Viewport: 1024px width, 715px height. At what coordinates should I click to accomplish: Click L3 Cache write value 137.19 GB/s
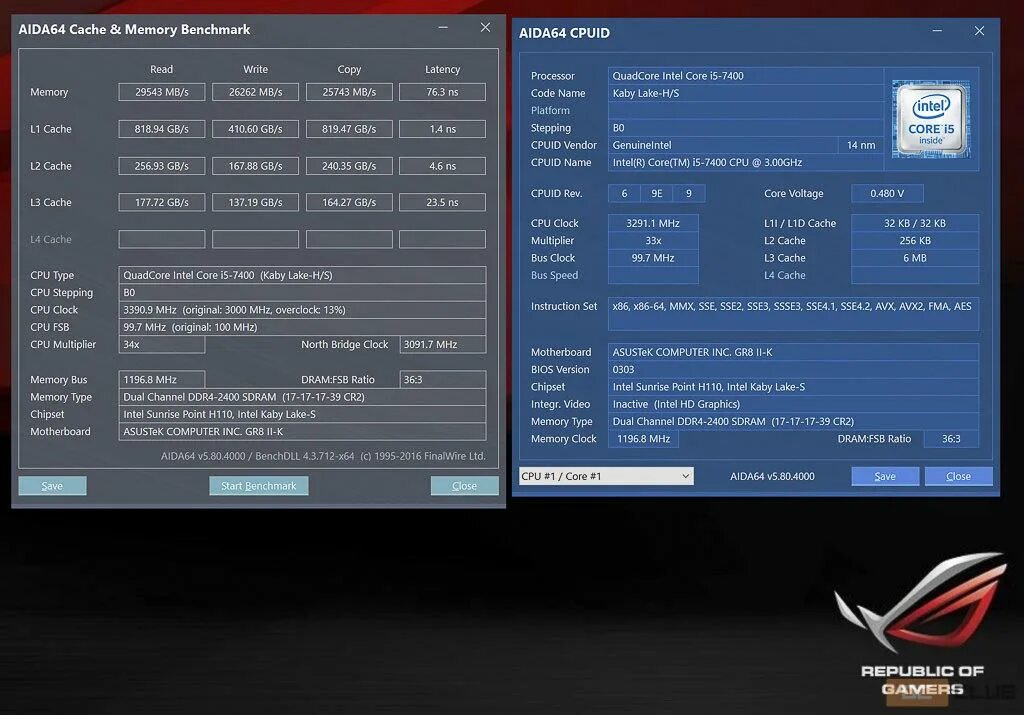tap(255, 202)
